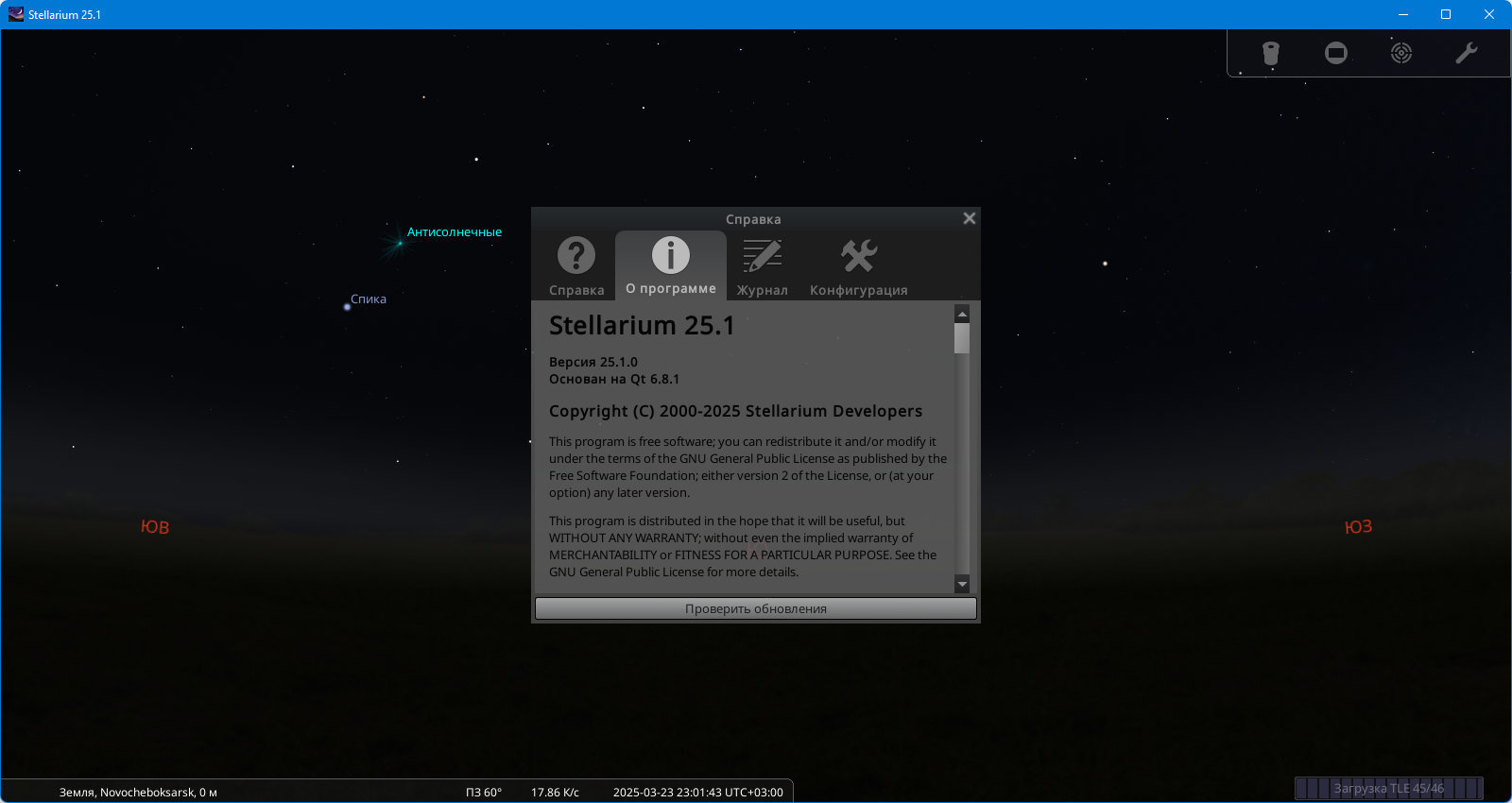Viewport: 1512px width, 803px height.
Task: Click the scrollbar up arrow in dialog
Action: (962, 314)
